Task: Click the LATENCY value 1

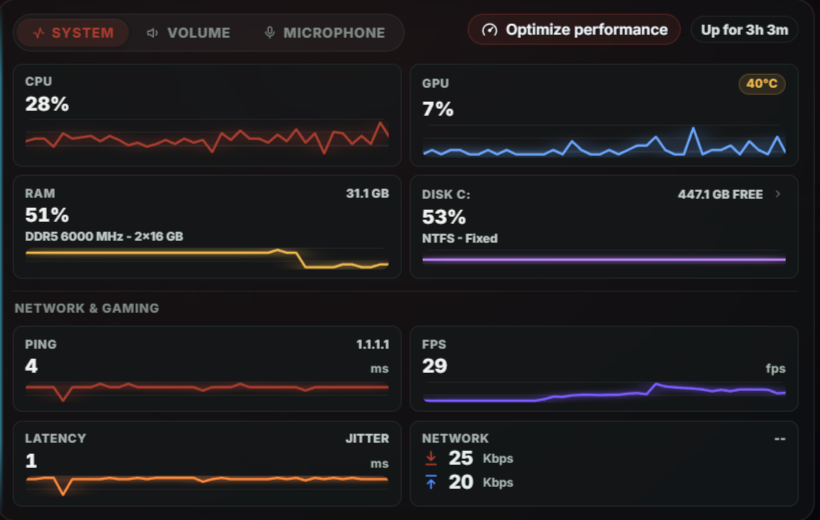Action: (31, 461)
